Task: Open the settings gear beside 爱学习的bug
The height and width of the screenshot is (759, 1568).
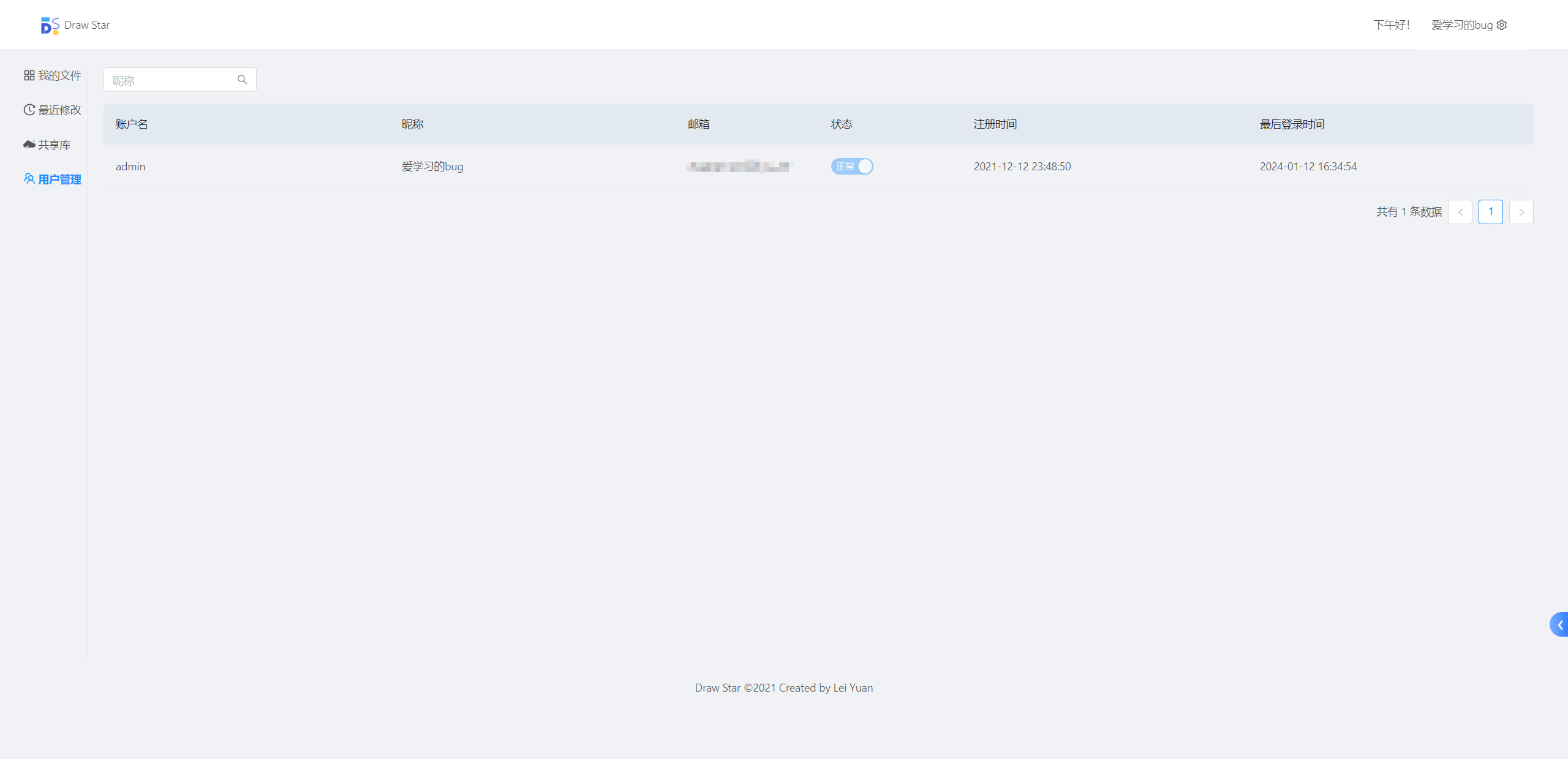Action: [x=1502, y=25]
